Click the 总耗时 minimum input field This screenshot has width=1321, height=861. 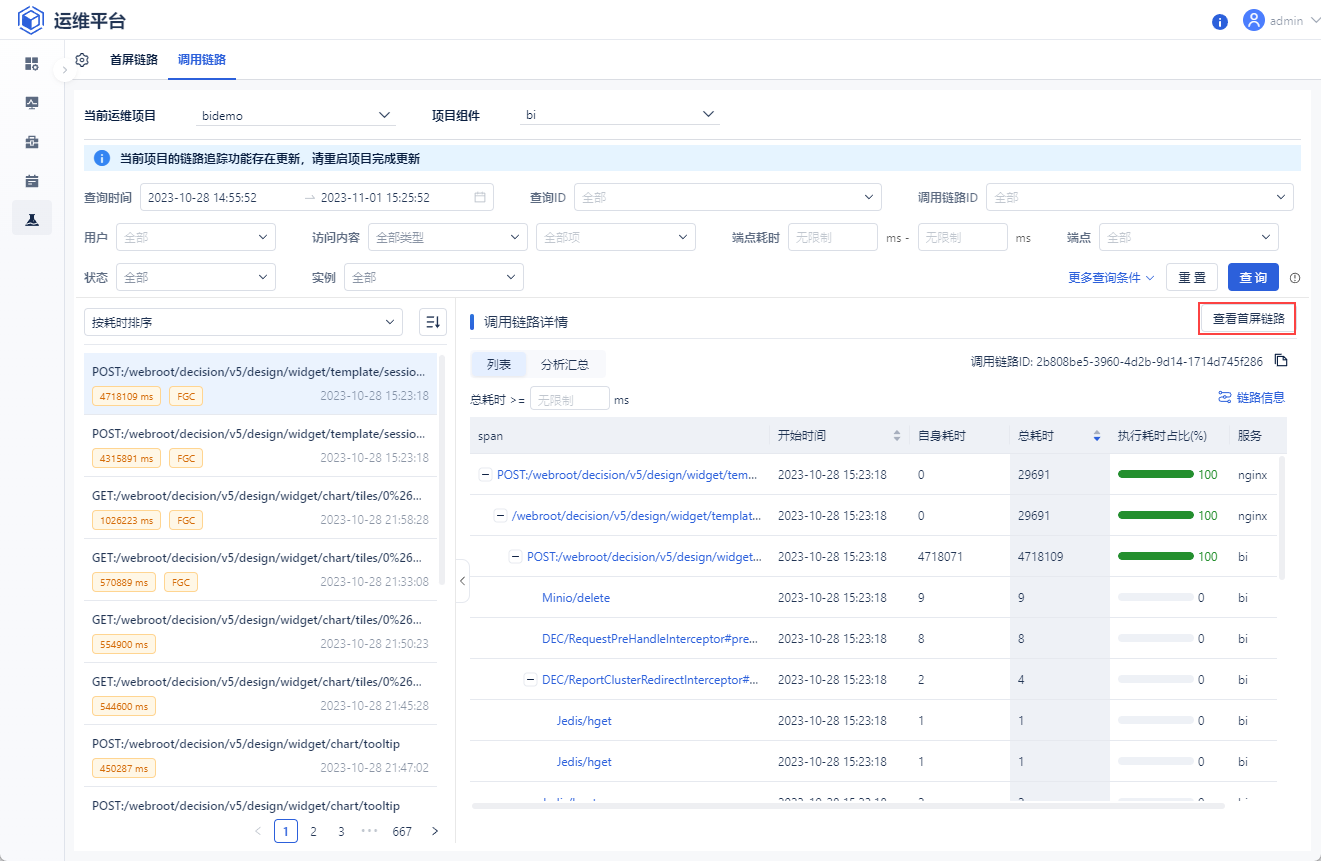569,399
